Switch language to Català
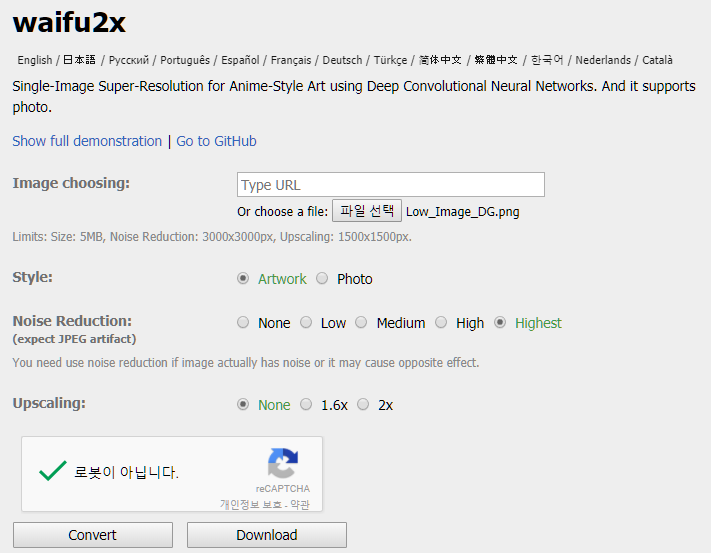 657,60
